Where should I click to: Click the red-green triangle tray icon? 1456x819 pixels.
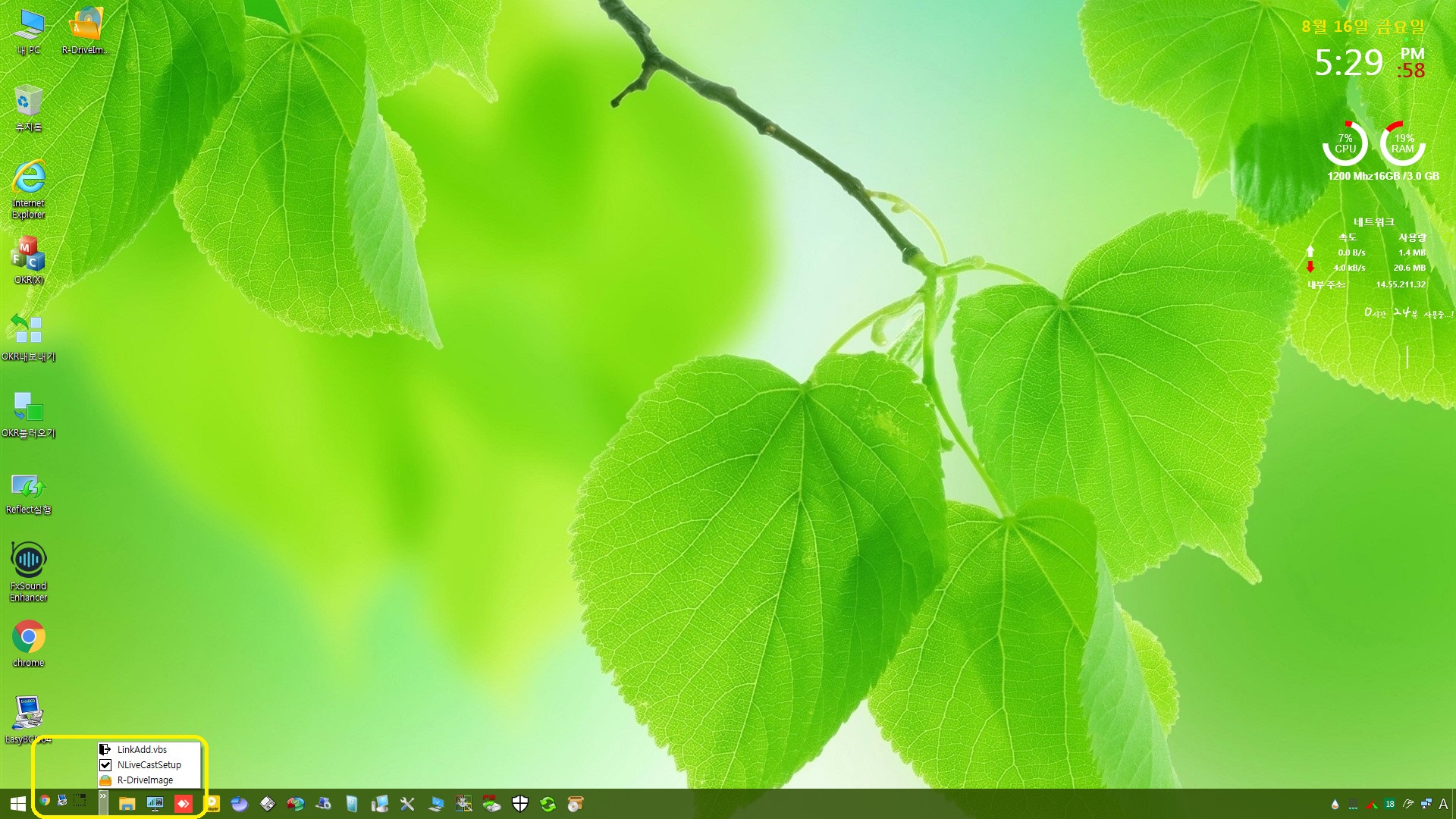[1372, 804]
